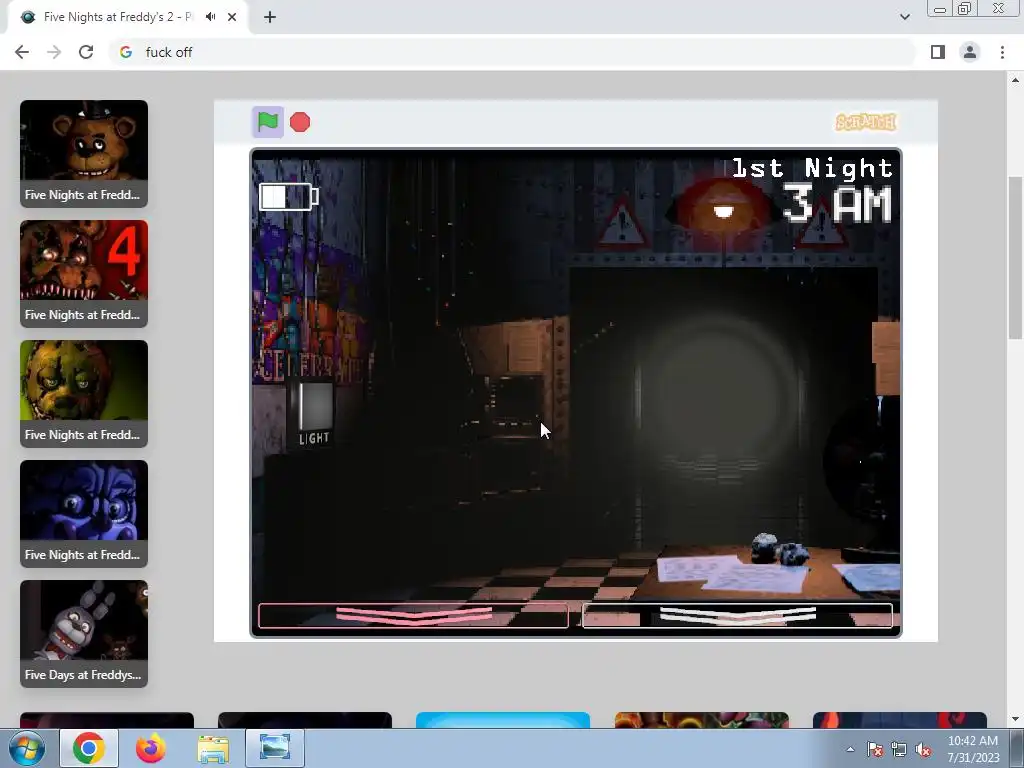
Task: Open the Chrome profile menu
Action: (x=970, y=52)
